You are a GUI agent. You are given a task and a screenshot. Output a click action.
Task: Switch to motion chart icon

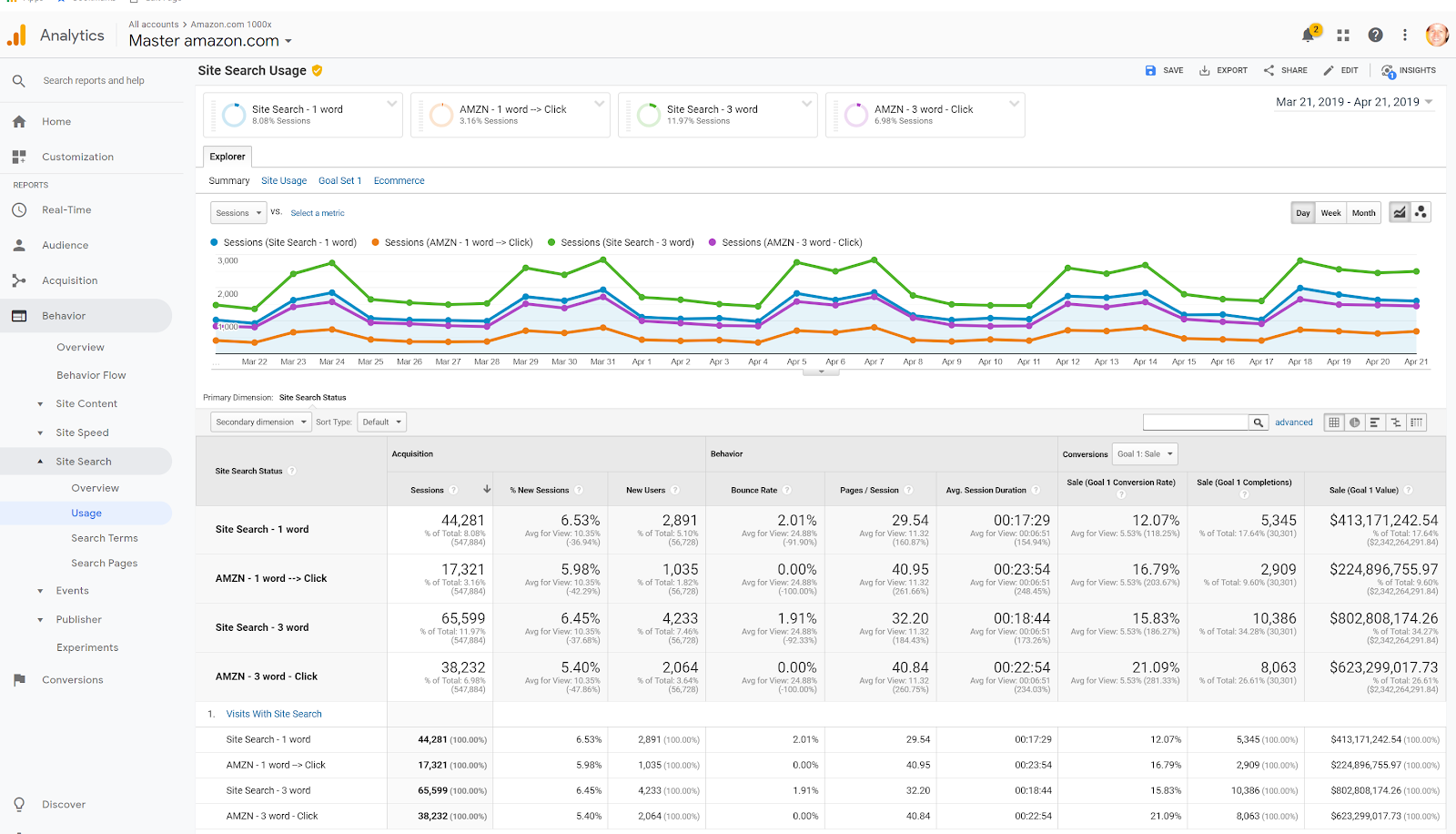(1421, 212)
